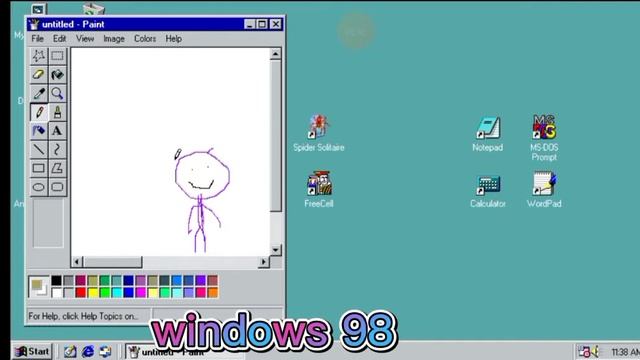Click the clock in system tray
The width and height of the screenshot is (640, 360).
coord(624,352)
